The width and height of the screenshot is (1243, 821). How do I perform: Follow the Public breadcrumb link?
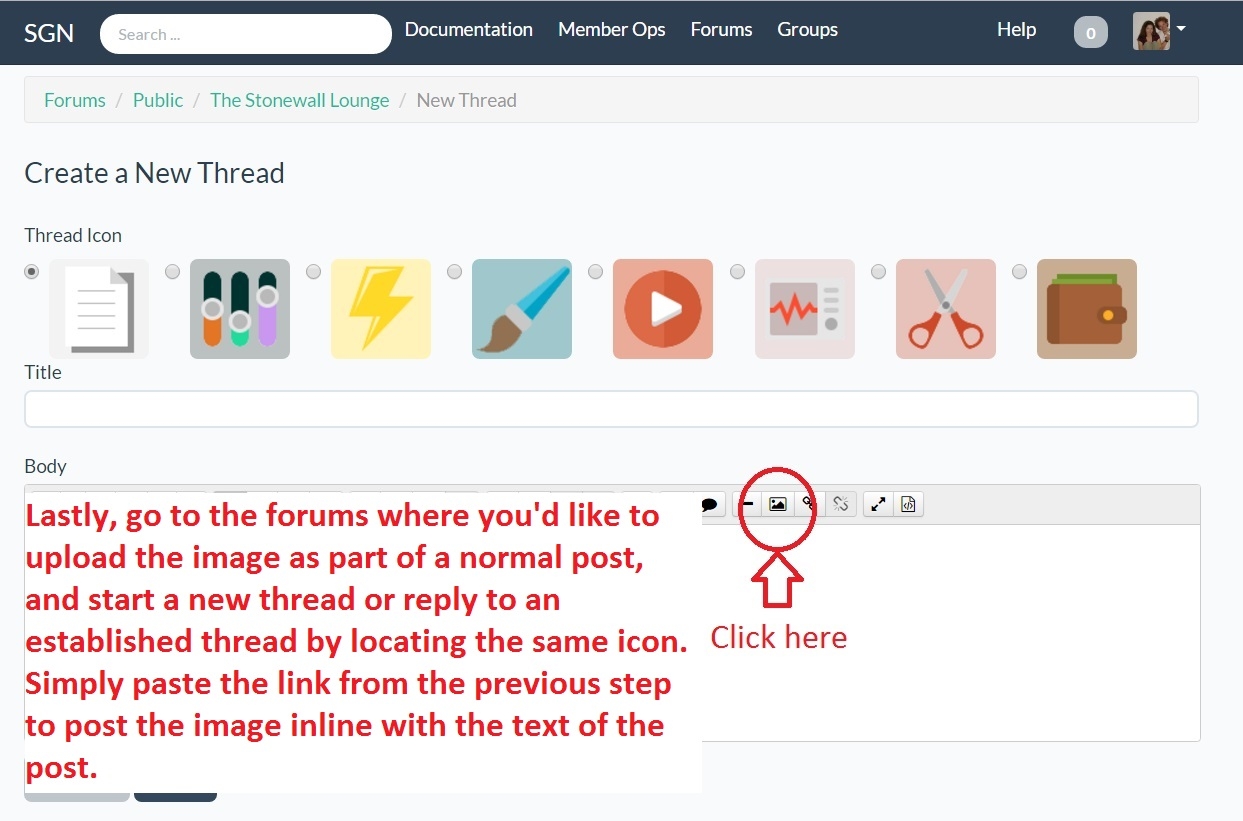[158, 100]
